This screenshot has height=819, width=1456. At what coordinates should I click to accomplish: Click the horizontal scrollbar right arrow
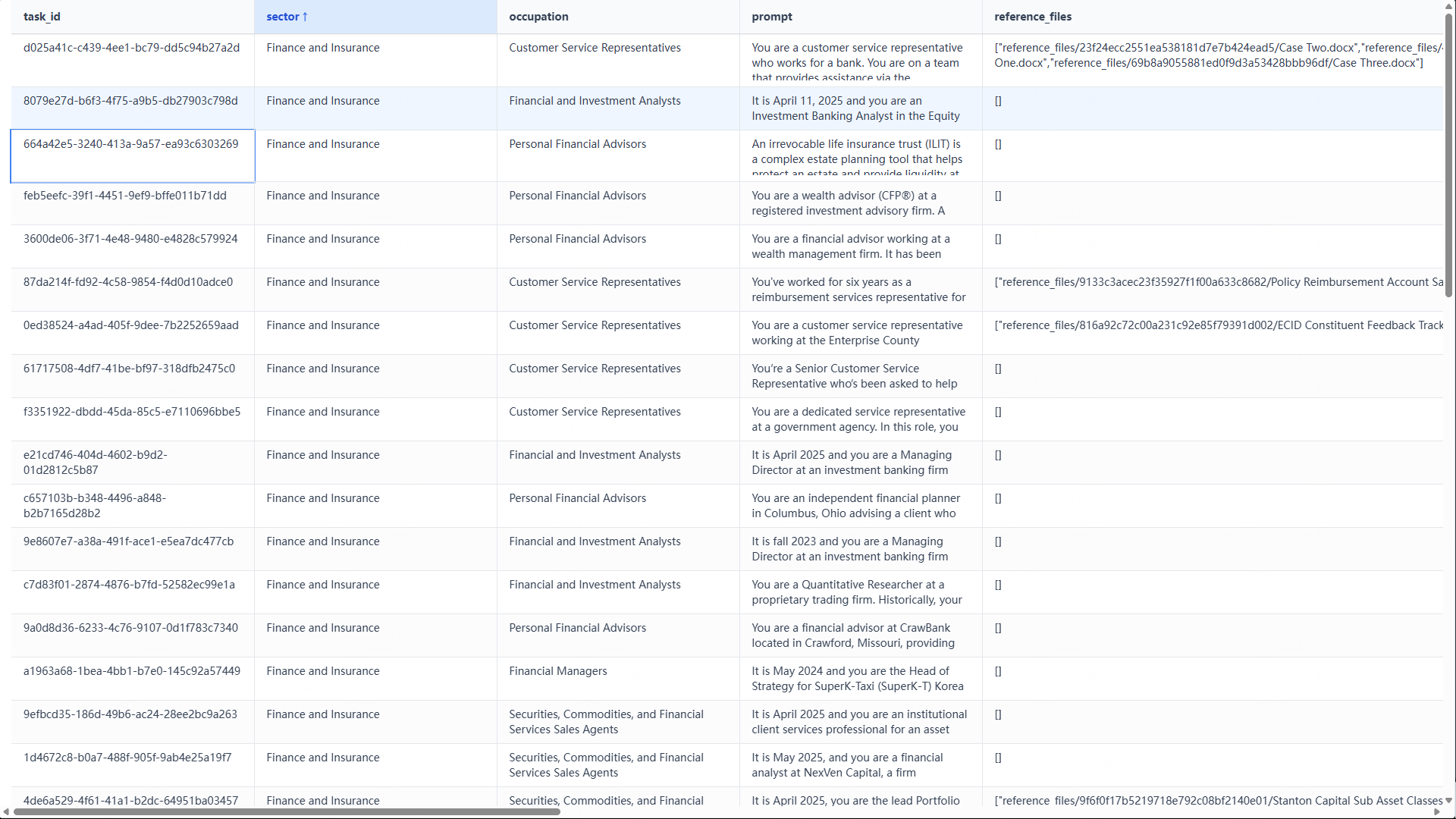[1436, 811]
